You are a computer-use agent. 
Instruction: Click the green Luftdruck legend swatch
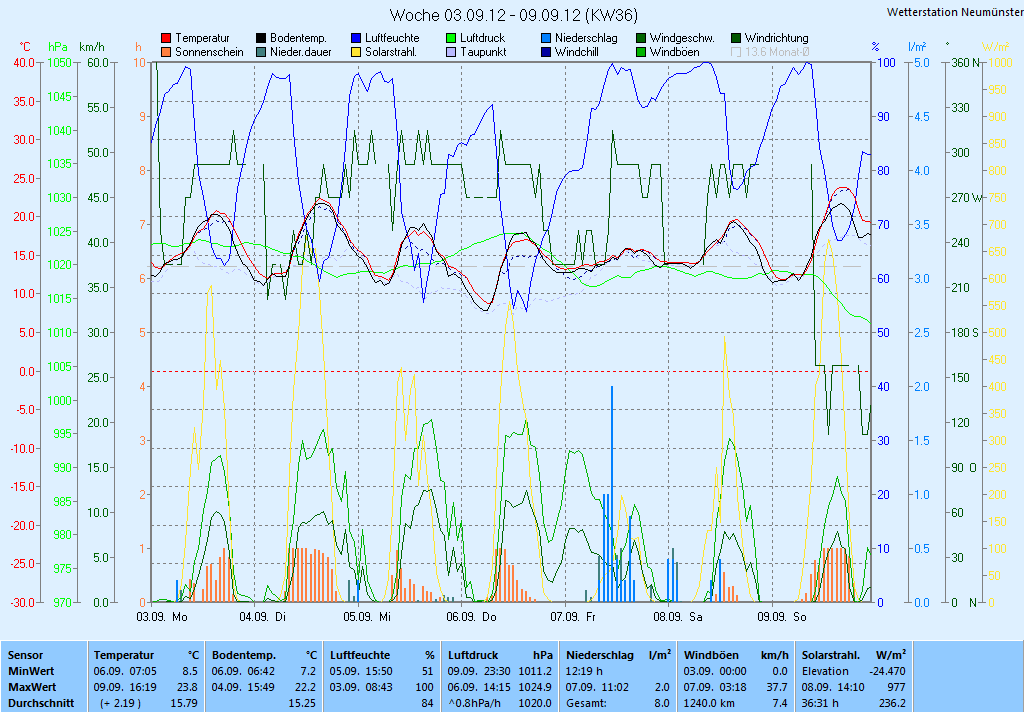(451, 39)
